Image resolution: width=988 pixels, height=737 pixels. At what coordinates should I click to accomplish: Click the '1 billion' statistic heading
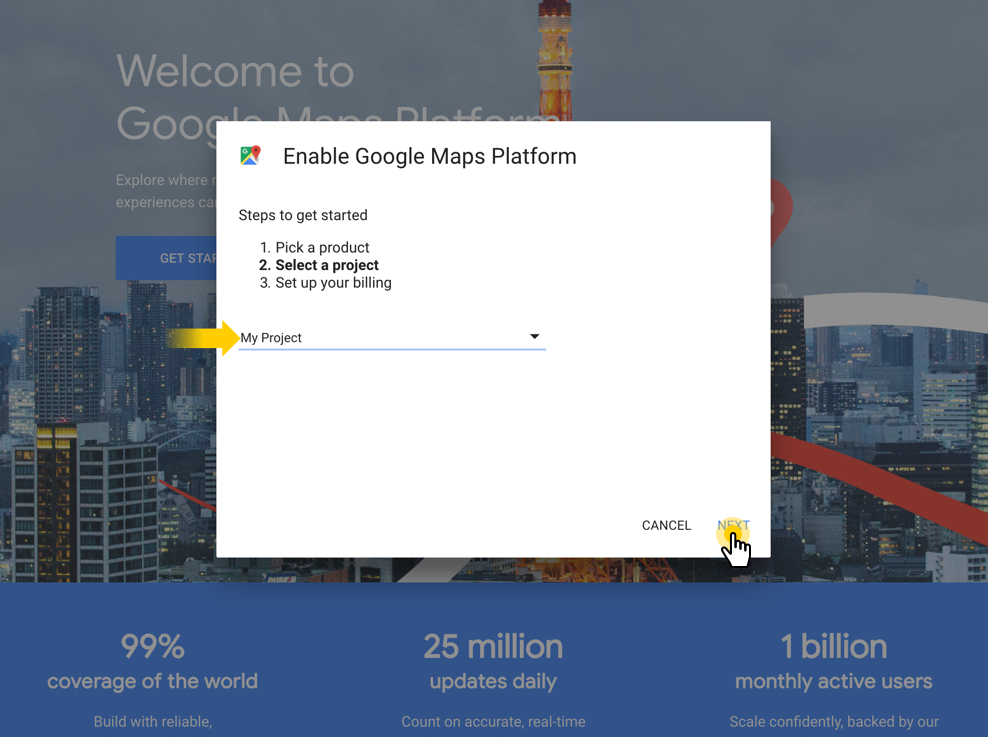834,646
